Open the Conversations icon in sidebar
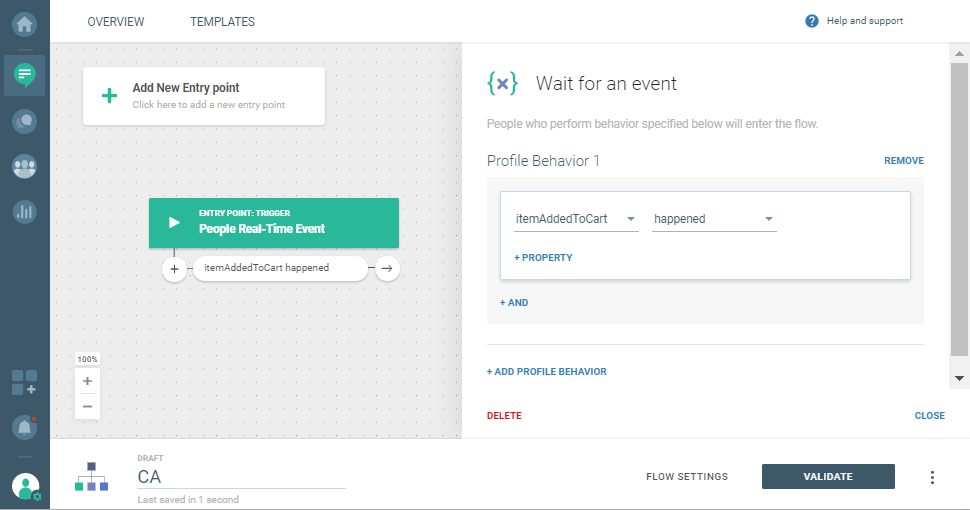Screen dimensions: 970x510 tap(24, 121)
